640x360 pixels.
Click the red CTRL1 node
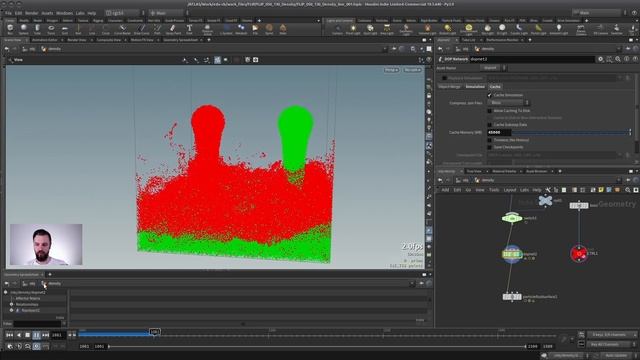point(579,253)
